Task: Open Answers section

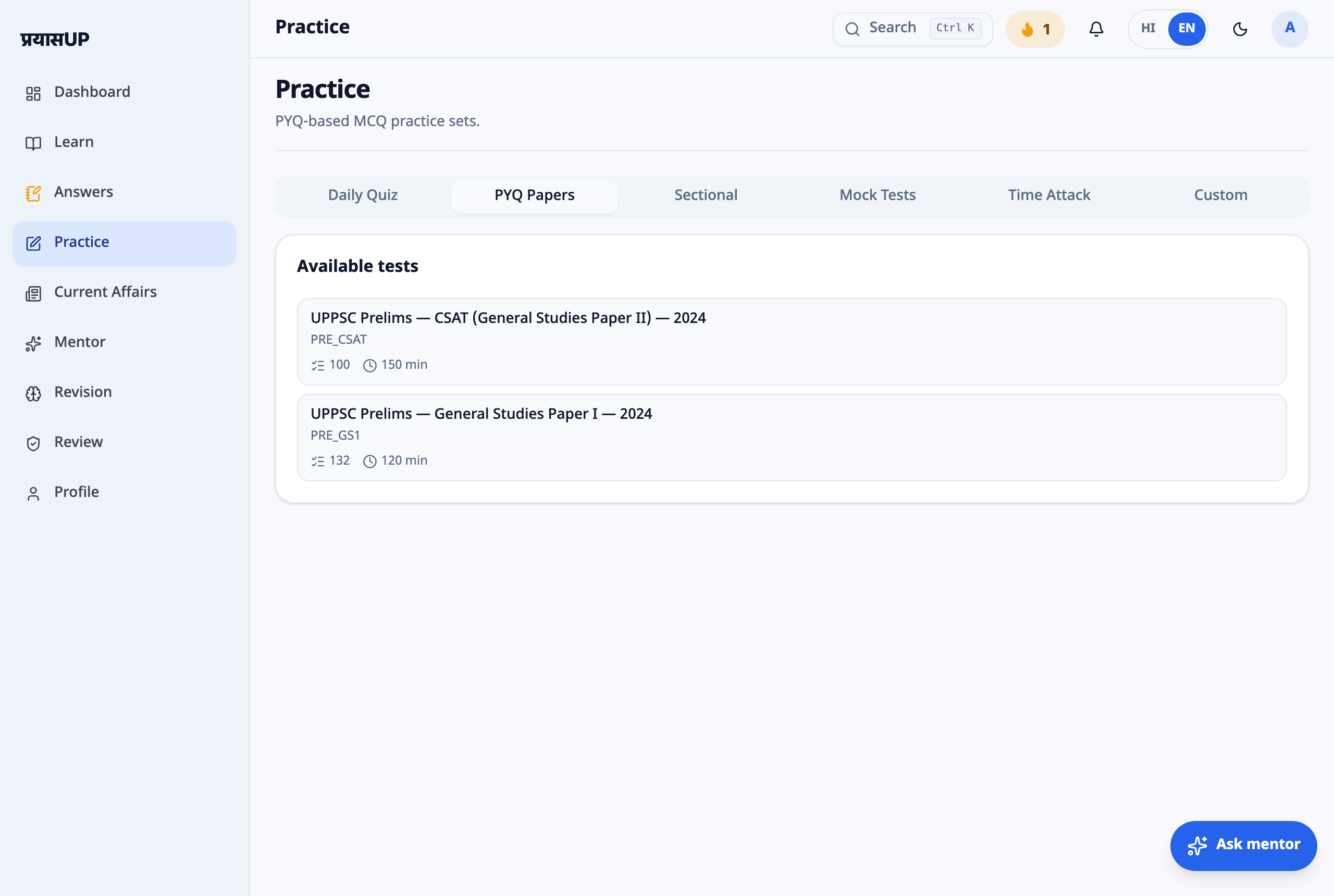Action: 125,193
